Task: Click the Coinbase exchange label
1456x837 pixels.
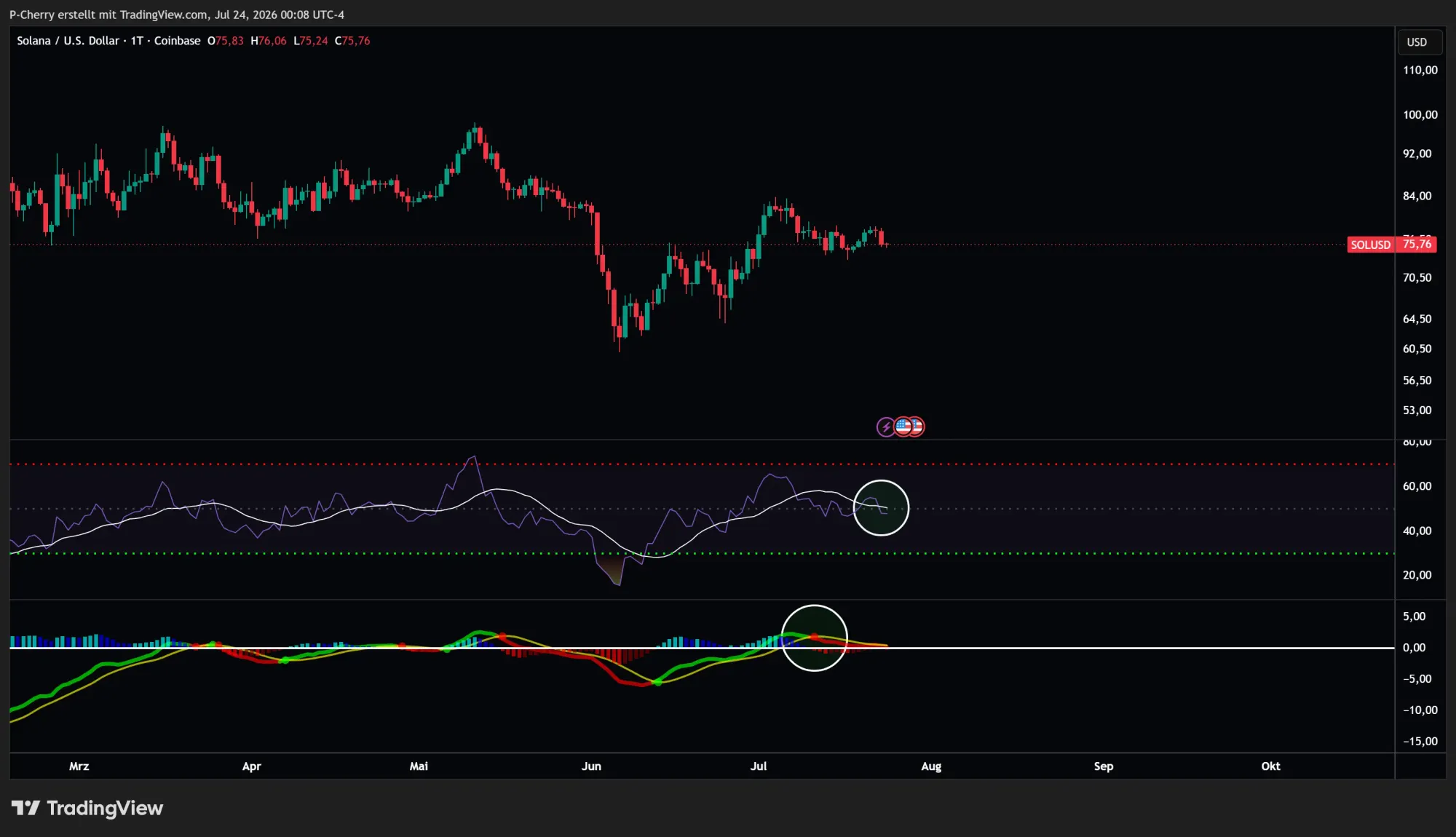Action: 177,41
